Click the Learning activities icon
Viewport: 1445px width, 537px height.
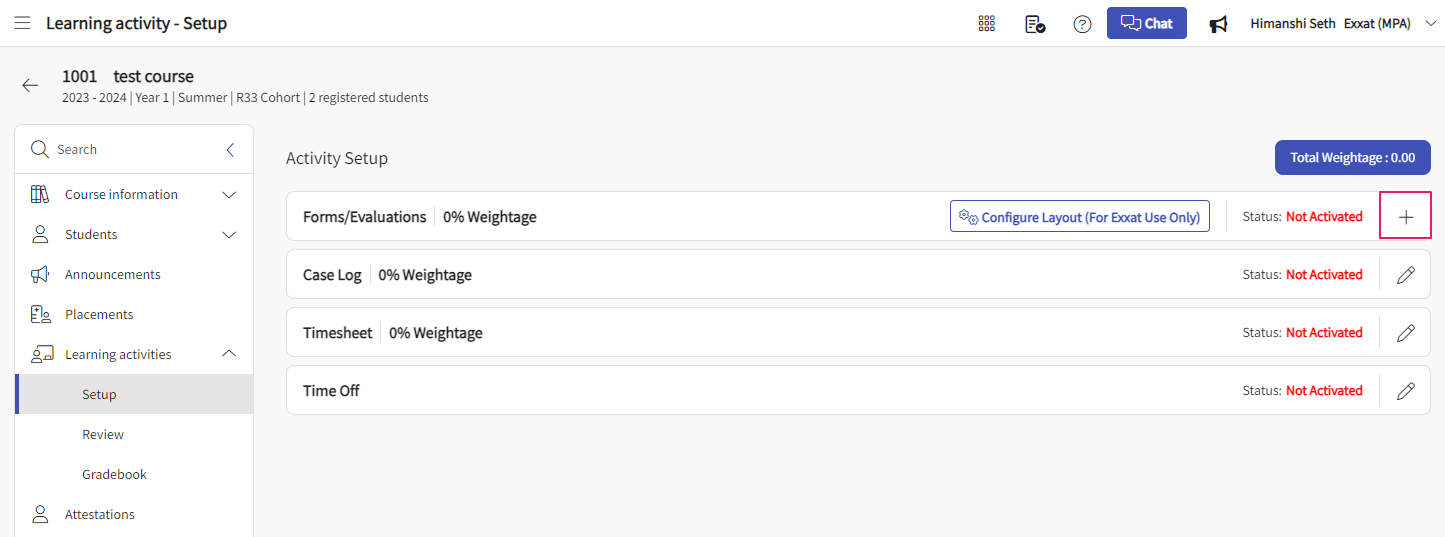tap(41, 354)
